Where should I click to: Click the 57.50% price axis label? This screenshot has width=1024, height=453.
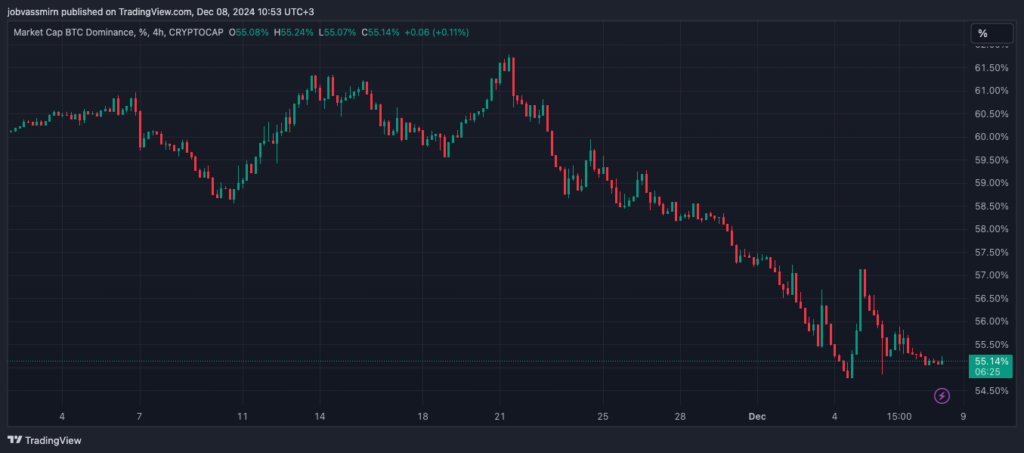tap(991, 252)
